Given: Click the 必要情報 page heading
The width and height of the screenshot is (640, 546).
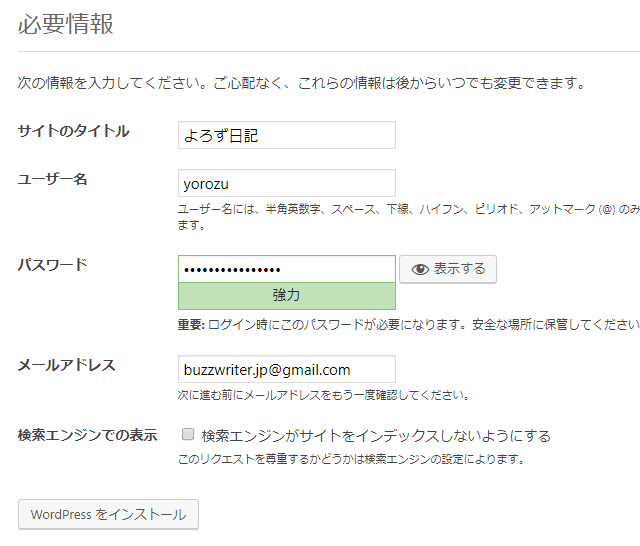Looking at the screenshot, I should click(x=66, y=24).
